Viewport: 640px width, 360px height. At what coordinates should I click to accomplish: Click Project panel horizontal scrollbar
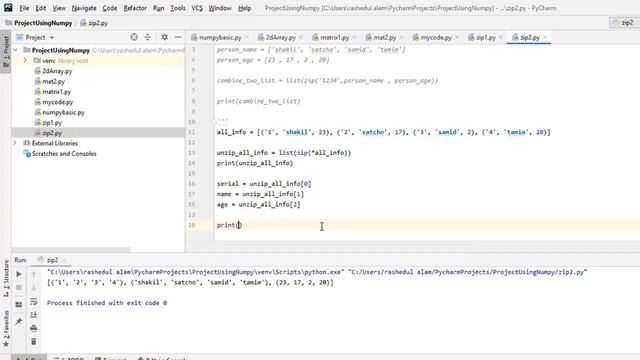tap(71, 250)
